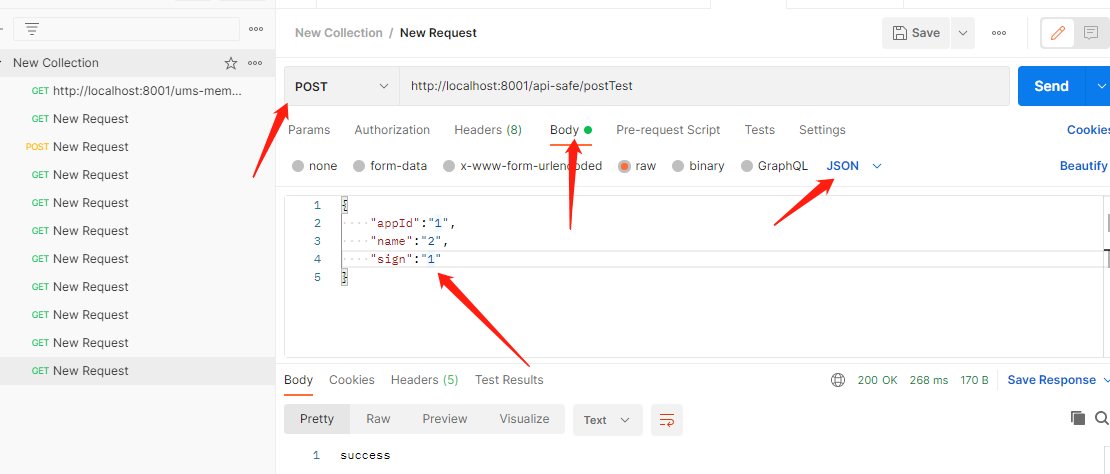The height and width of the screenshot is (474, 1110).
Task: Open the Pre-request Script tab
Action: click(668, 130)
